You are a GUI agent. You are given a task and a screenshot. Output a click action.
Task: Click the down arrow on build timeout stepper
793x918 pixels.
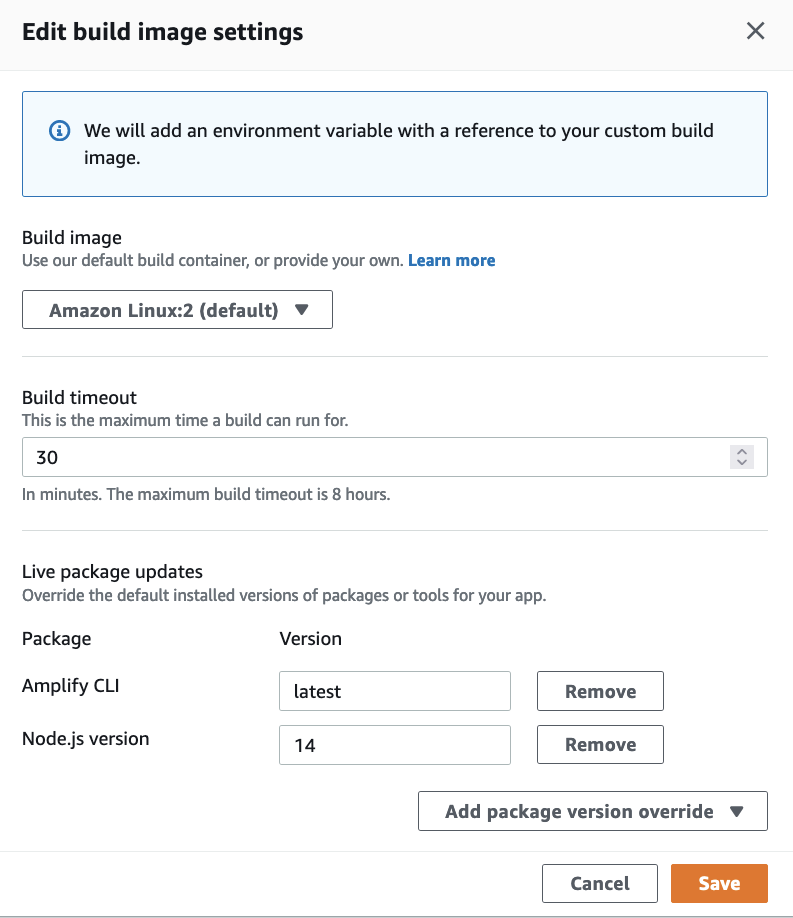(x=742, y=462)
